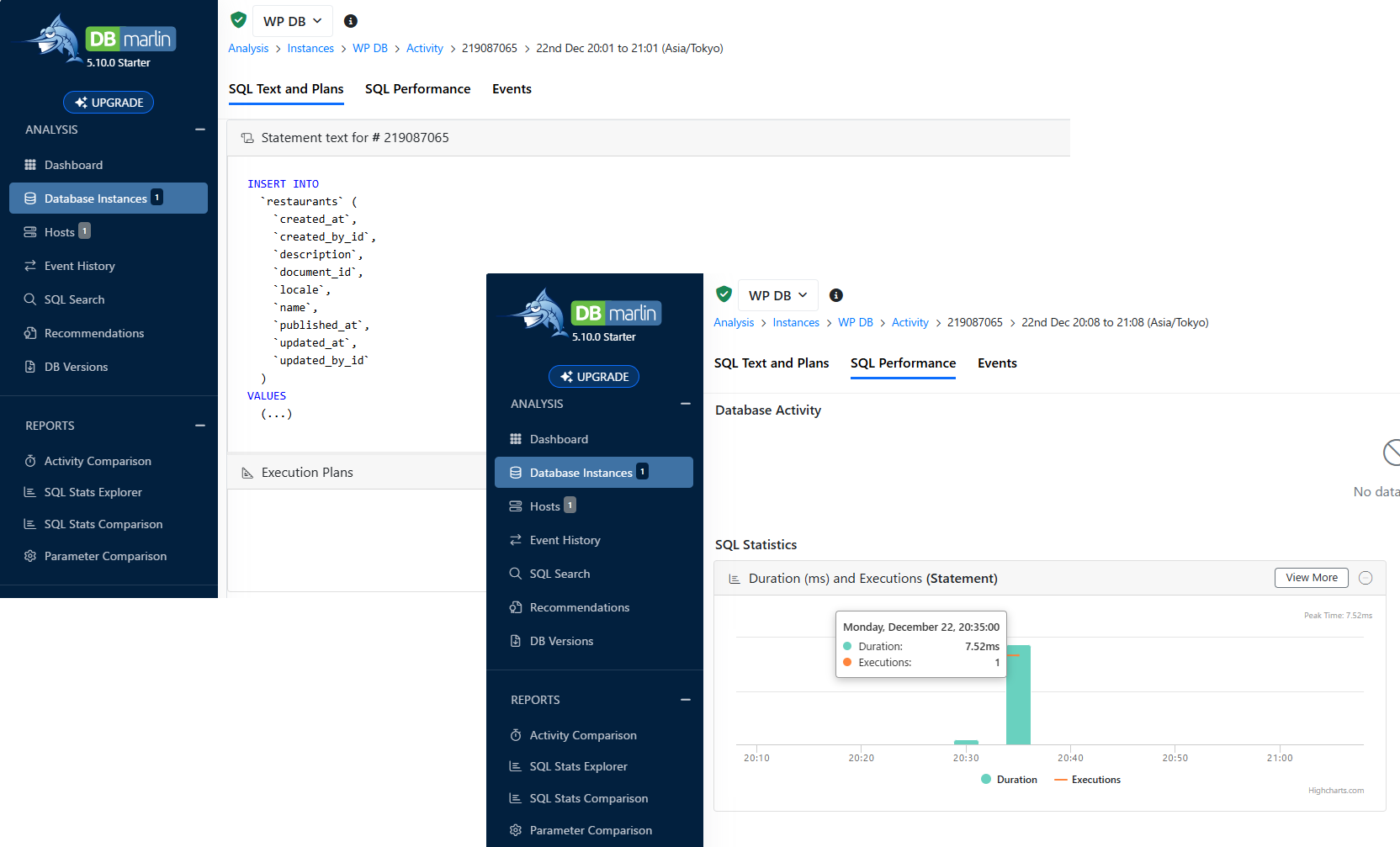Toggle the Duration series in chart legend
This screenshot has width=1400, height=847.
(1009, 780)
